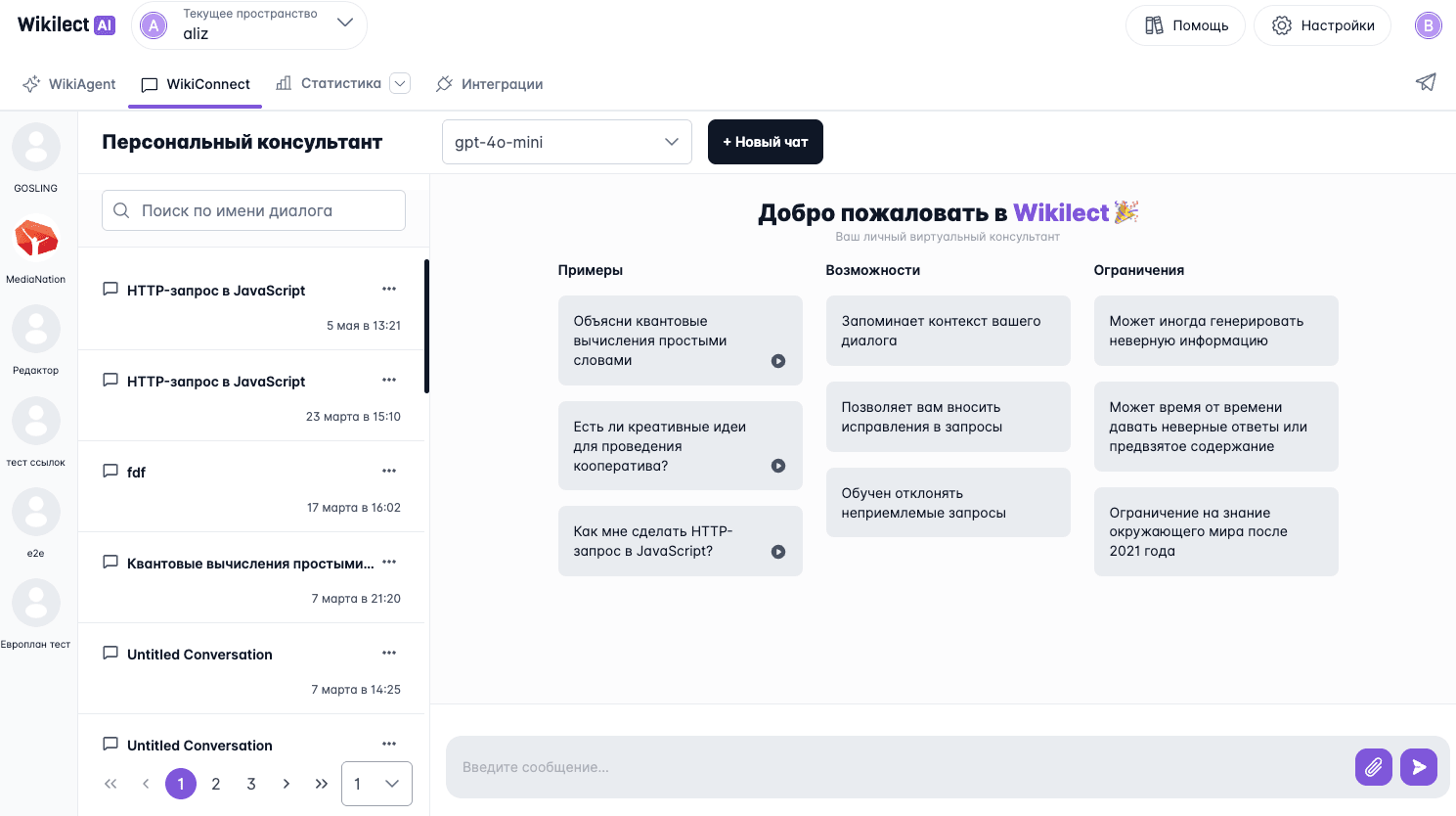Viewport: 1456px width, 816px height.
Task: Open options for Квантовые вычисления dialog
Action: tap(389, 562)
